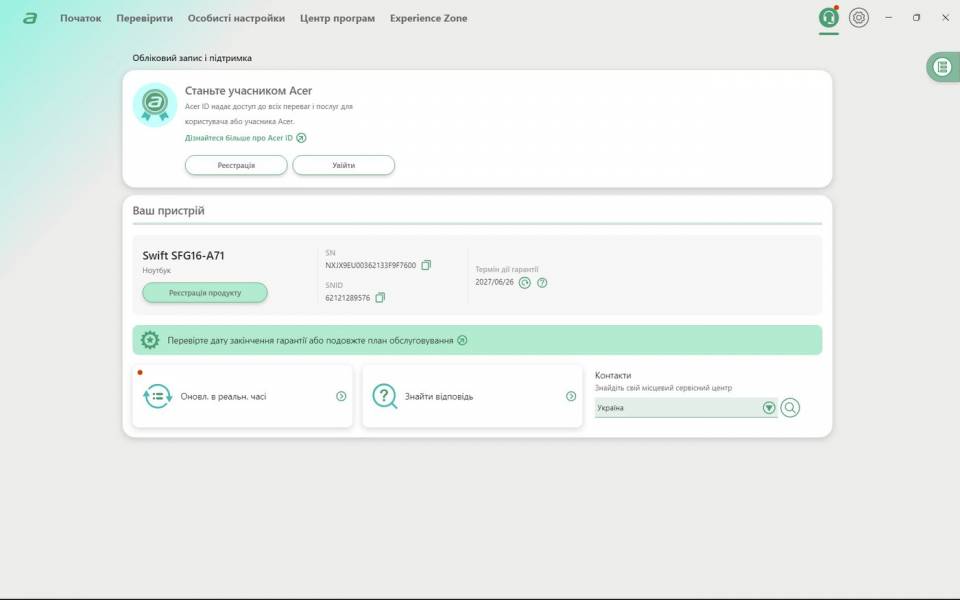Open arrow on Знайти відповідь card

[x=571, y=396]
